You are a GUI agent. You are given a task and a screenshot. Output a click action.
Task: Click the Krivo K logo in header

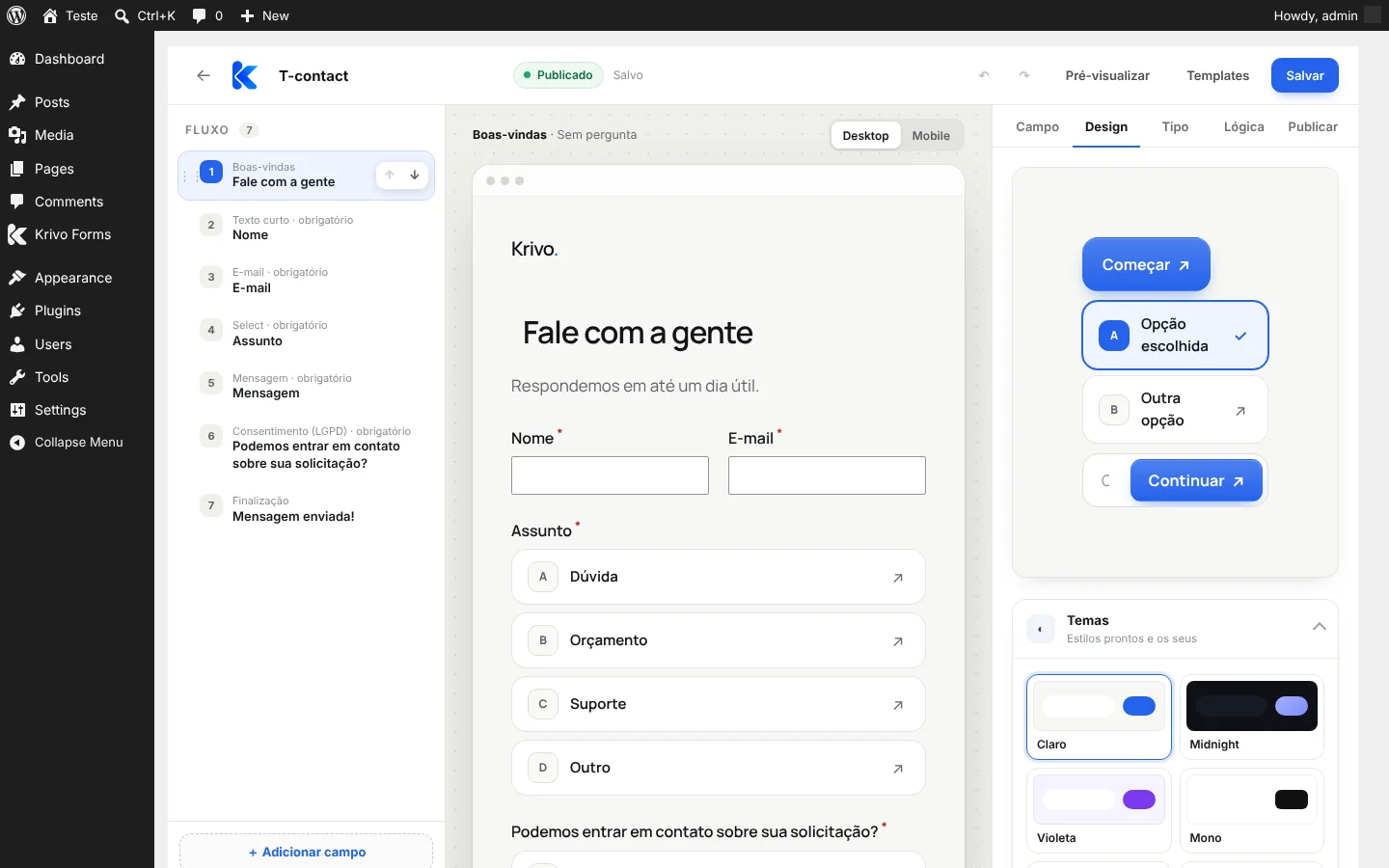pyautogui.click(x=245, y=75)
